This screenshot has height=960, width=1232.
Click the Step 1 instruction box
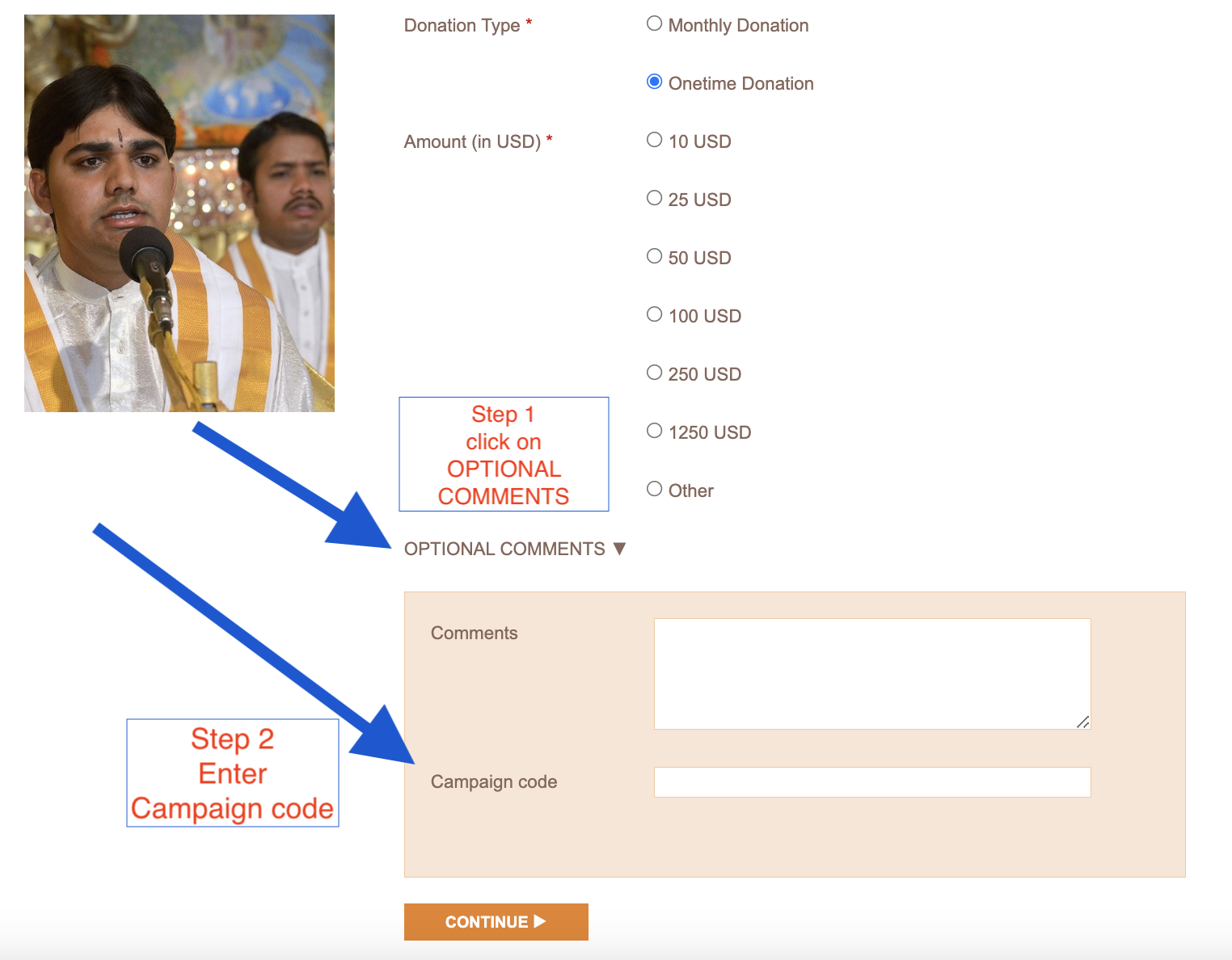(x=504, y=454)
